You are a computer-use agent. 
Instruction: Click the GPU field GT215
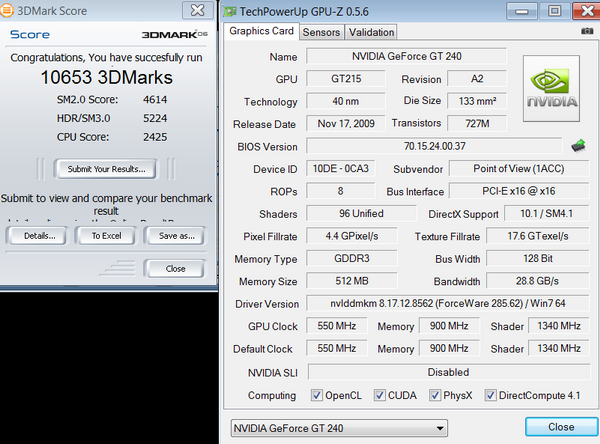click(x=346, y=79)
